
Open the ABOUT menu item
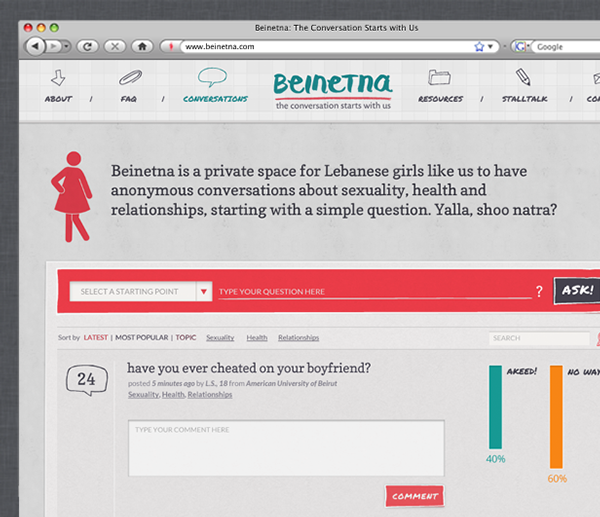(58, 99)
